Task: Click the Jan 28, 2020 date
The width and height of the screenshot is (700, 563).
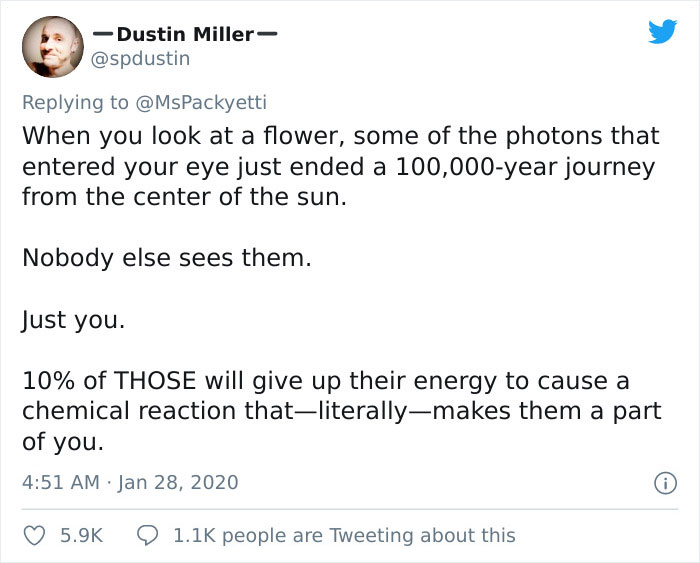Action: tap(178, 482)
